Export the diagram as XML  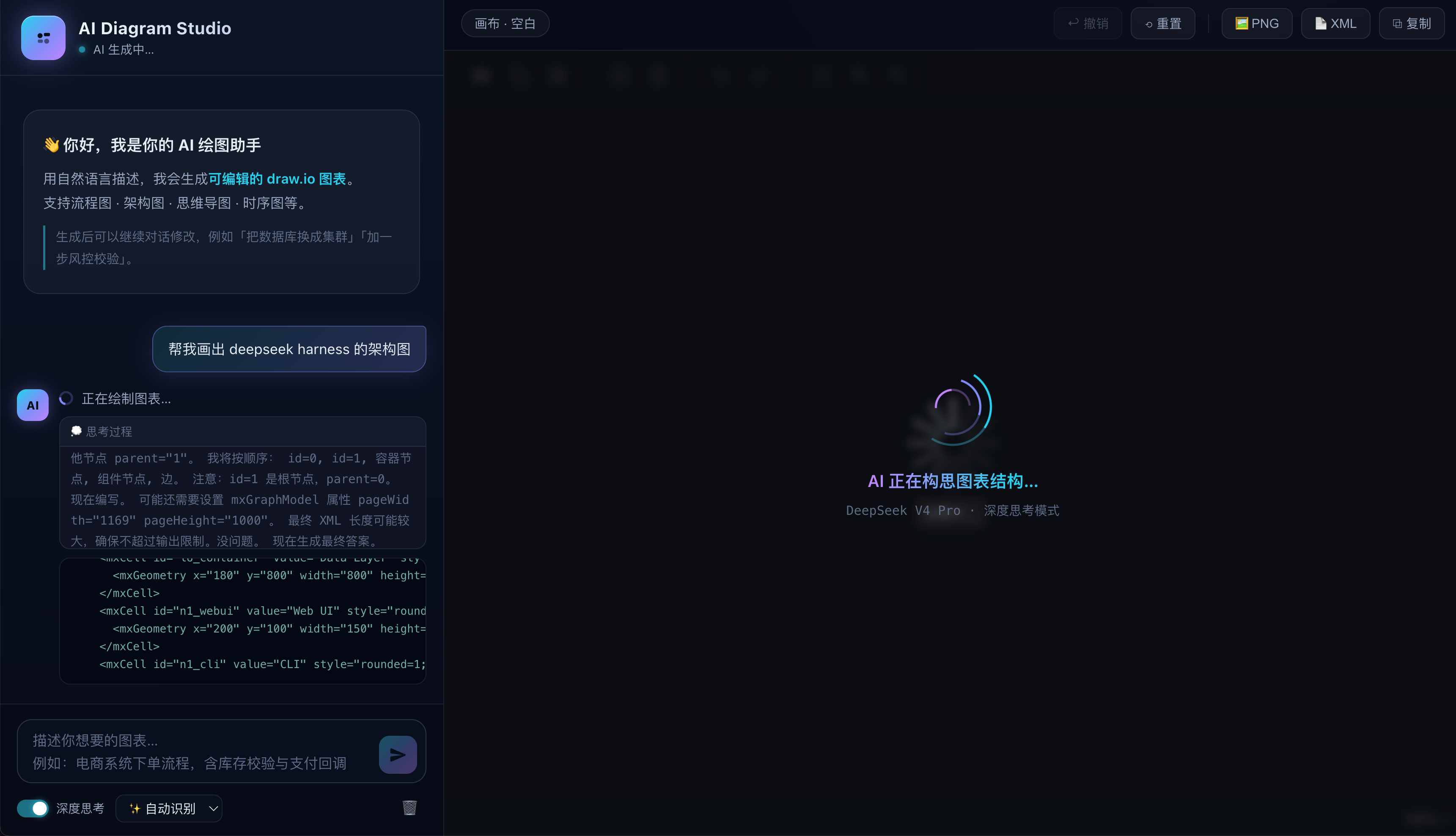1335,24
